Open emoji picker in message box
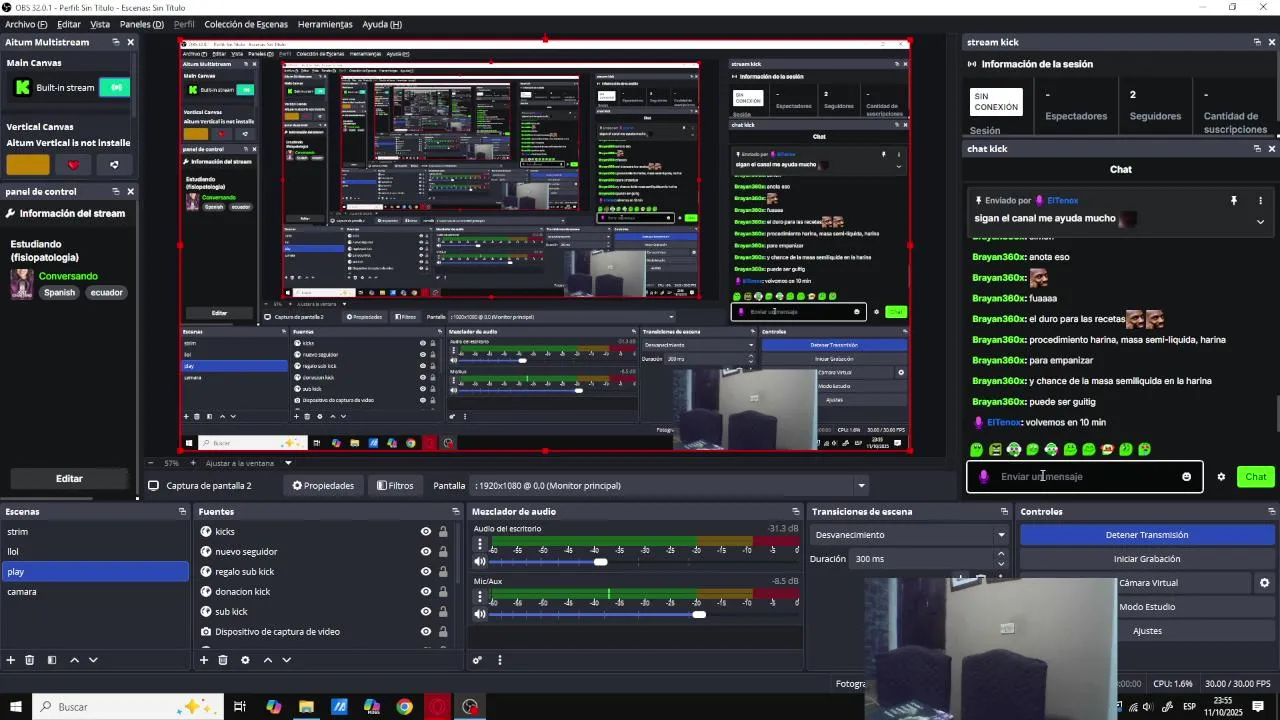1280x720 pixels. 1187,477
